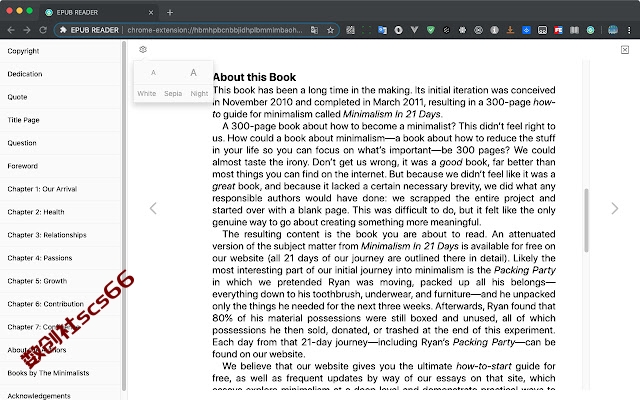Screen dimensions: 640x400
Task: Open Copyright in the table of contents
Action: [x=60, y=51]
